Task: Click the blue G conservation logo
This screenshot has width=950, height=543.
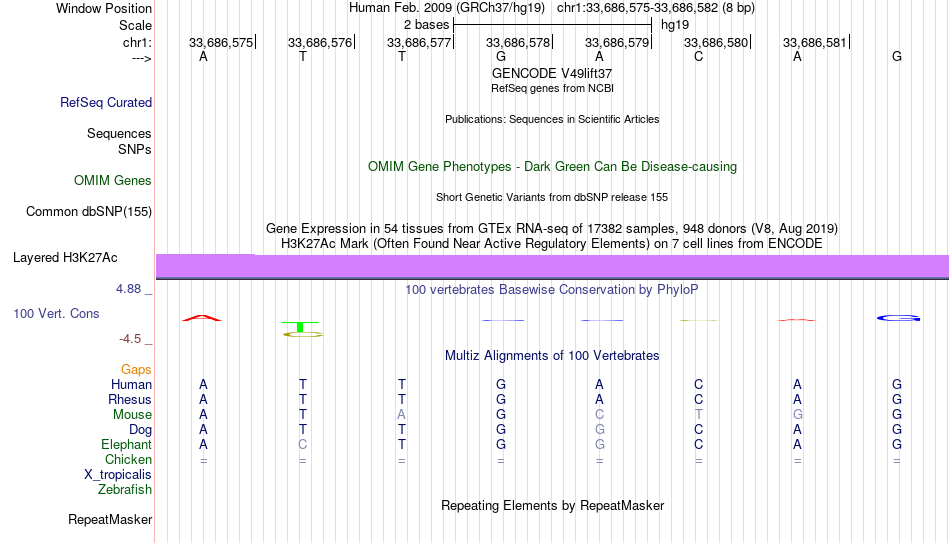Action: (x=899, y=318)
